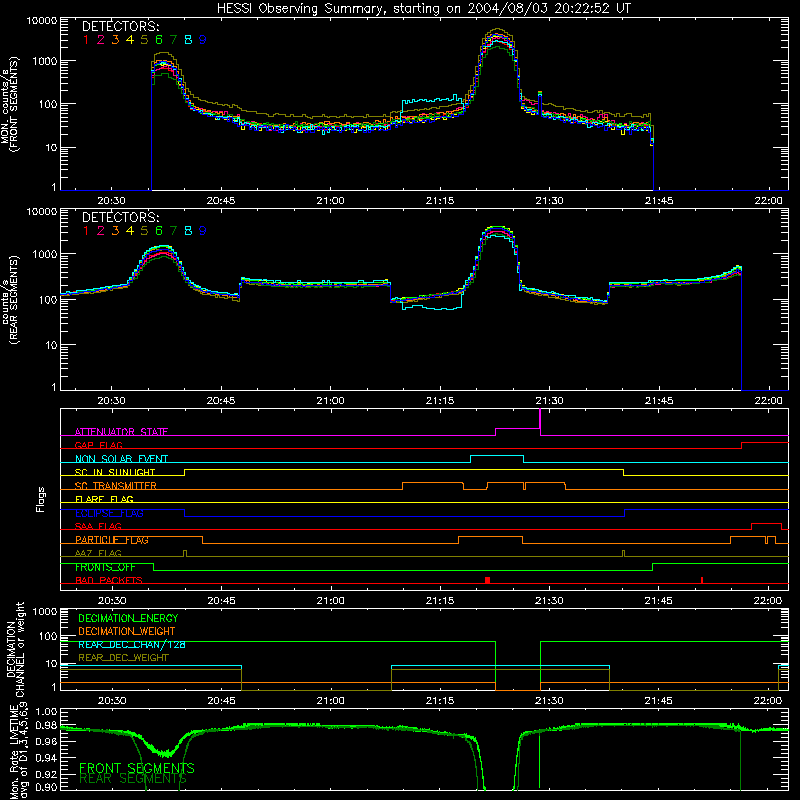Click FRONT SEGMENTS label in livetime plot
This screenshot has height=800, width=800.
137,768
